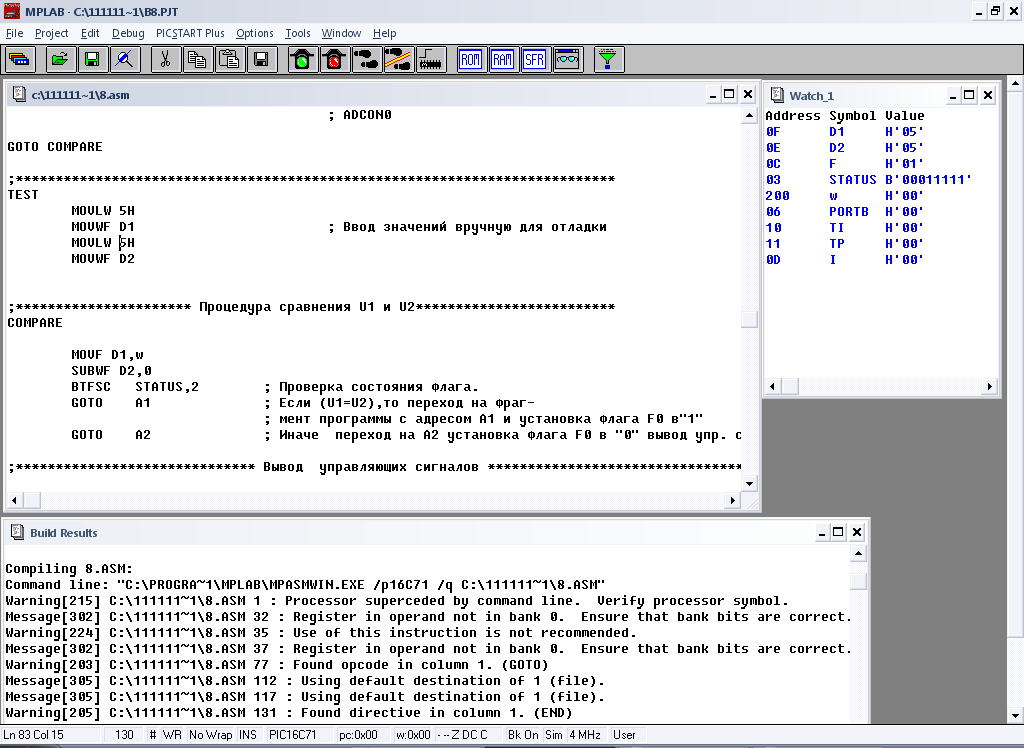The width and height of the screenshot is (1024, 748).
Task: Click the 'No Wrap' status bar field
Action: click(x=210, y=735)
